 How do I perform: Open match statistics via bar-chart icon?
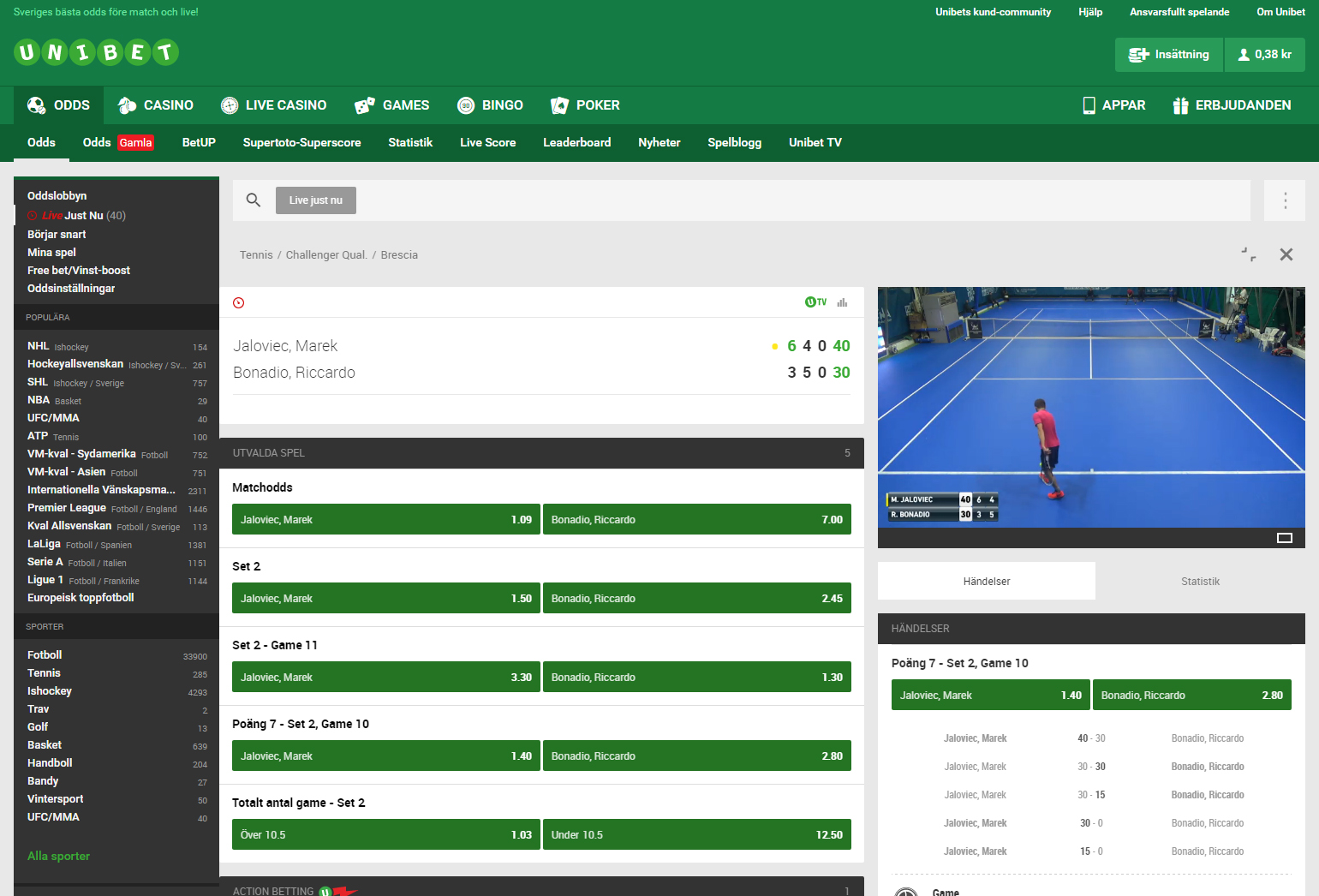[x=841, y=302]
